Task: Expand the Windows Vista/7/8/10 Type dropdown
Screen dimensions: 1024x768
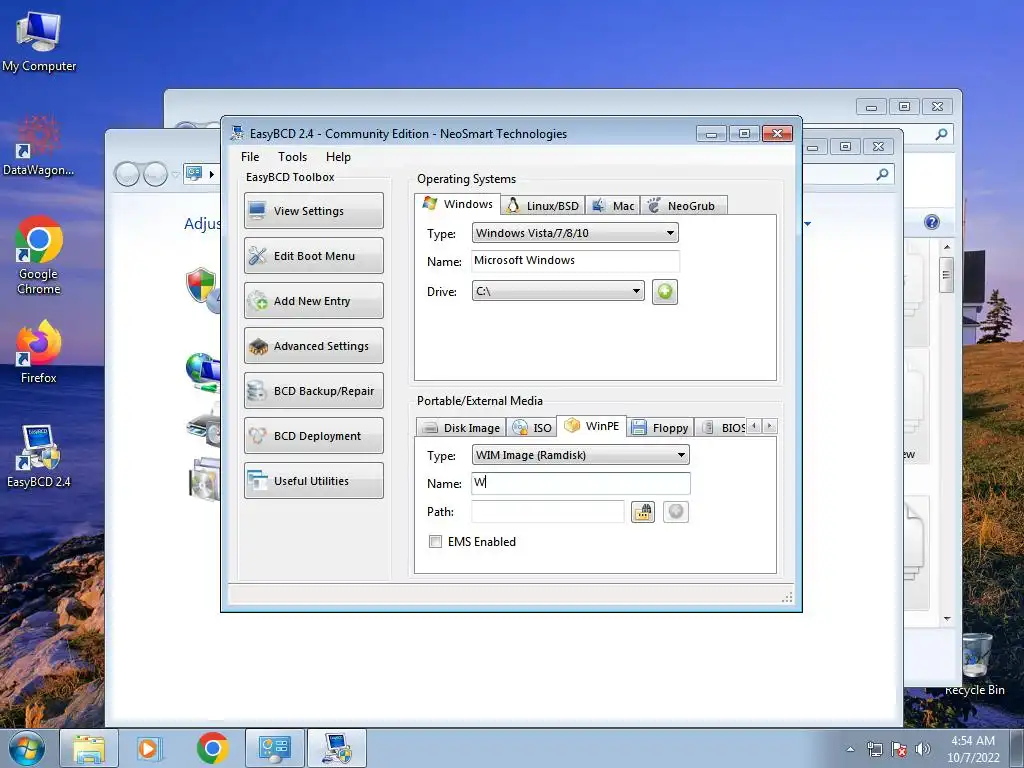Action: 575,233
